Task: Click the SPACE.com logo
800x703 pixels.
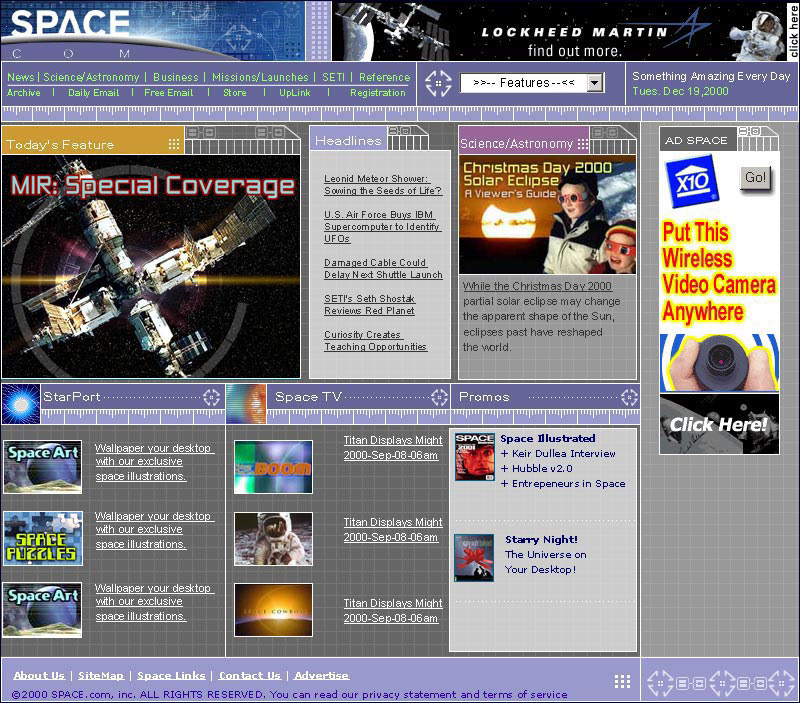Action: [x=70, y=32]
